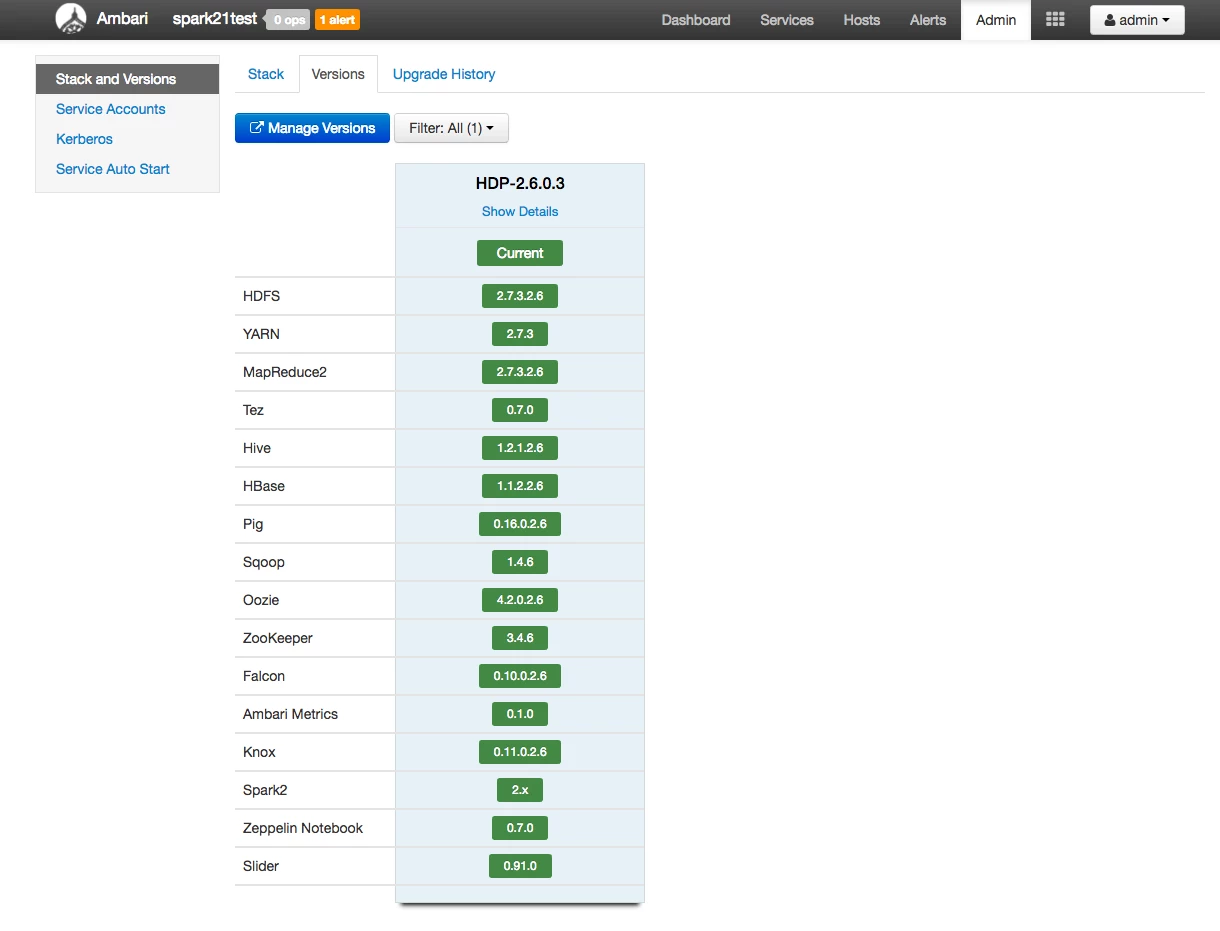Open the Alerts page
Viewport: 1220px width, 931px height.
(928, 20)
